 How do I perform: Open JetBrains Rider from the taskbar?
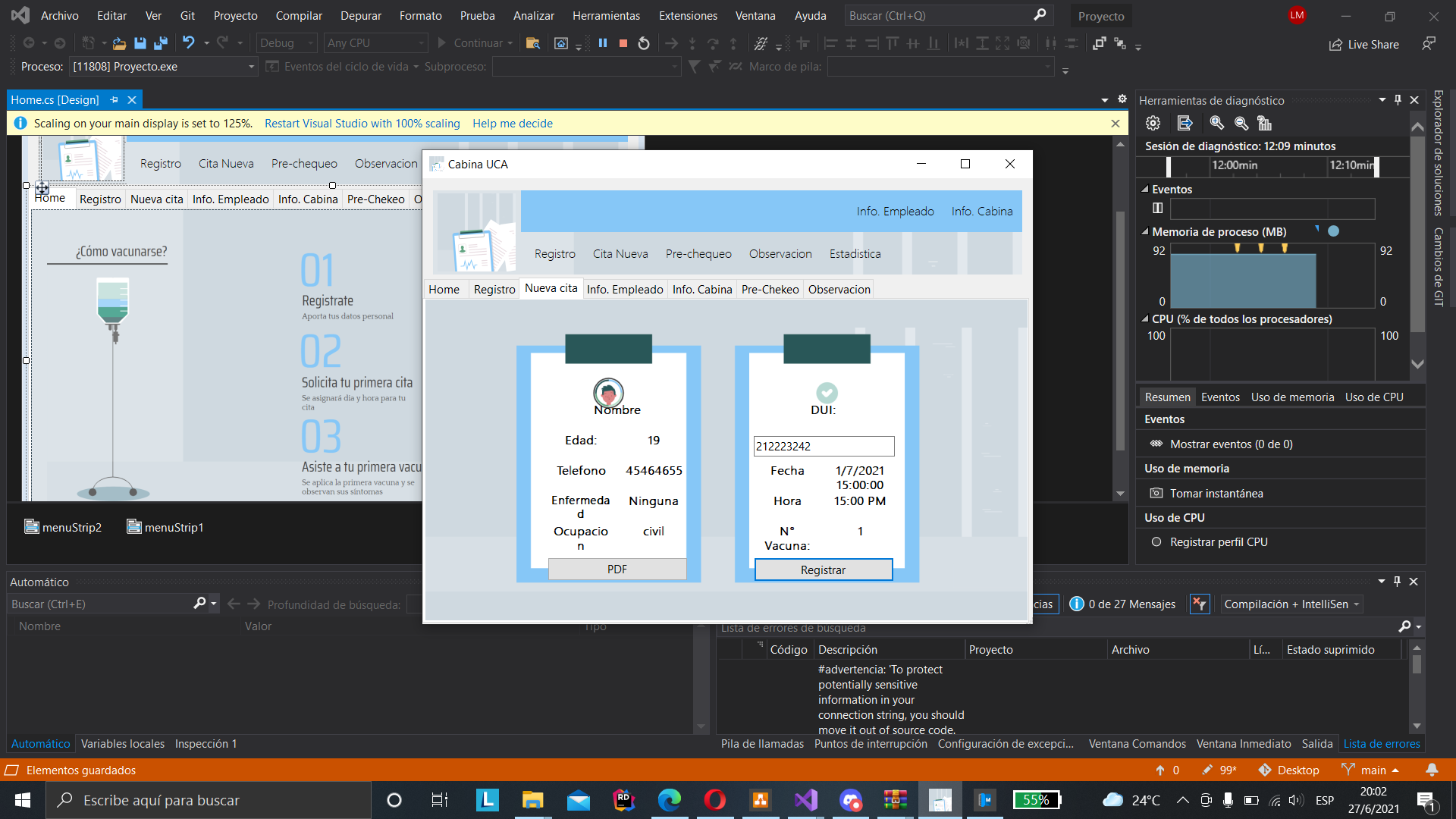623,800
